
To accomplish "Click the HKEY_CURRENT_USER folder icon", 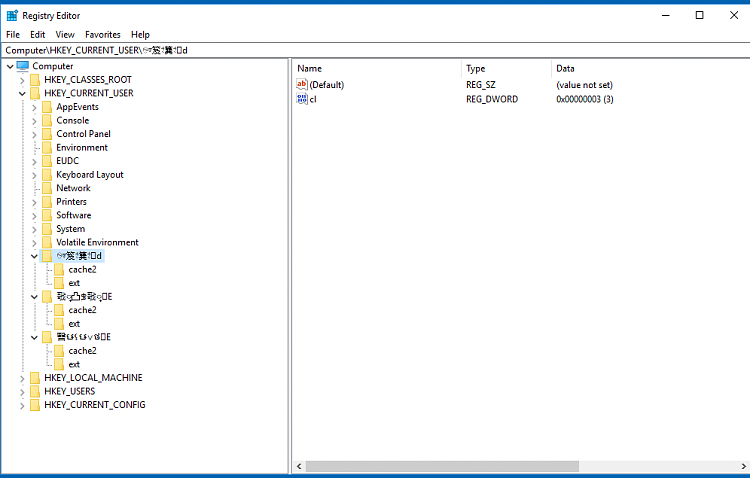I will coord(34,93).
